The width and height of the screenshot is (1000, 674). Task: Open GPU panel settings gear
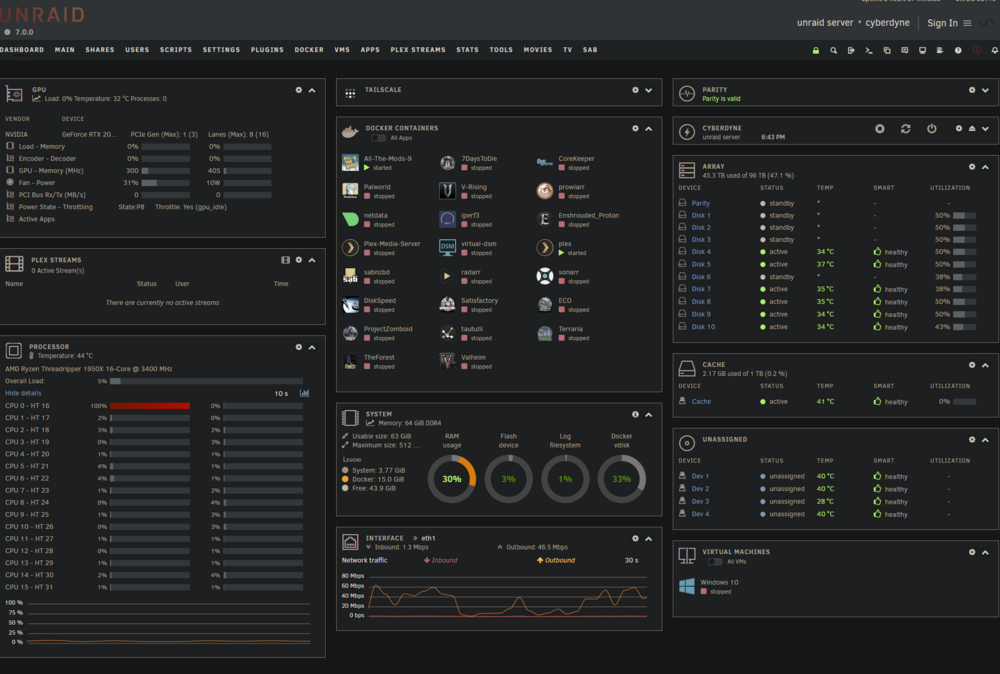[x=298, y=90]
